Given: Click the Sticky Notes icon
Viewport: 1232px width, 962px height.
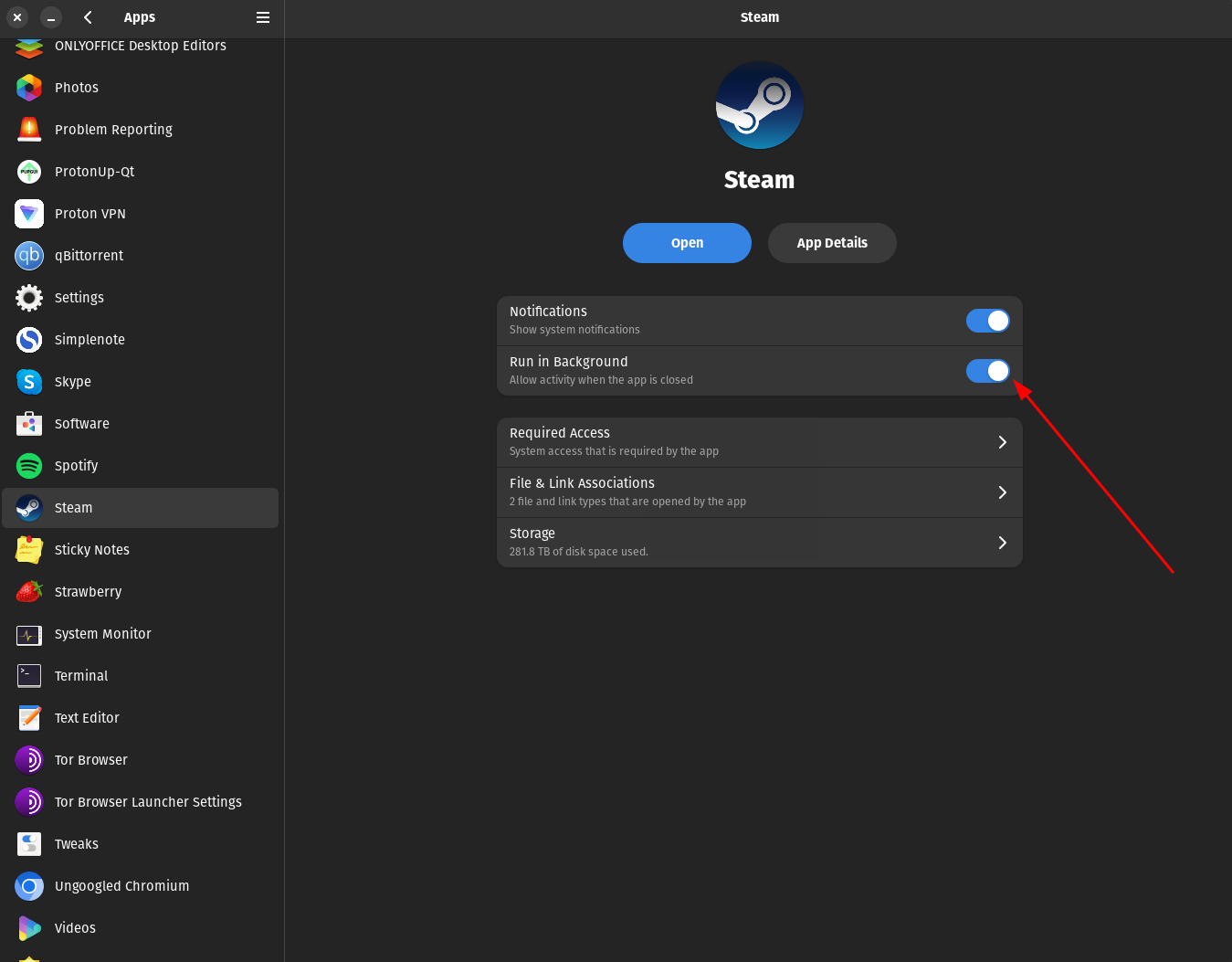Looking at the screenshot, I should coord(29,550).
